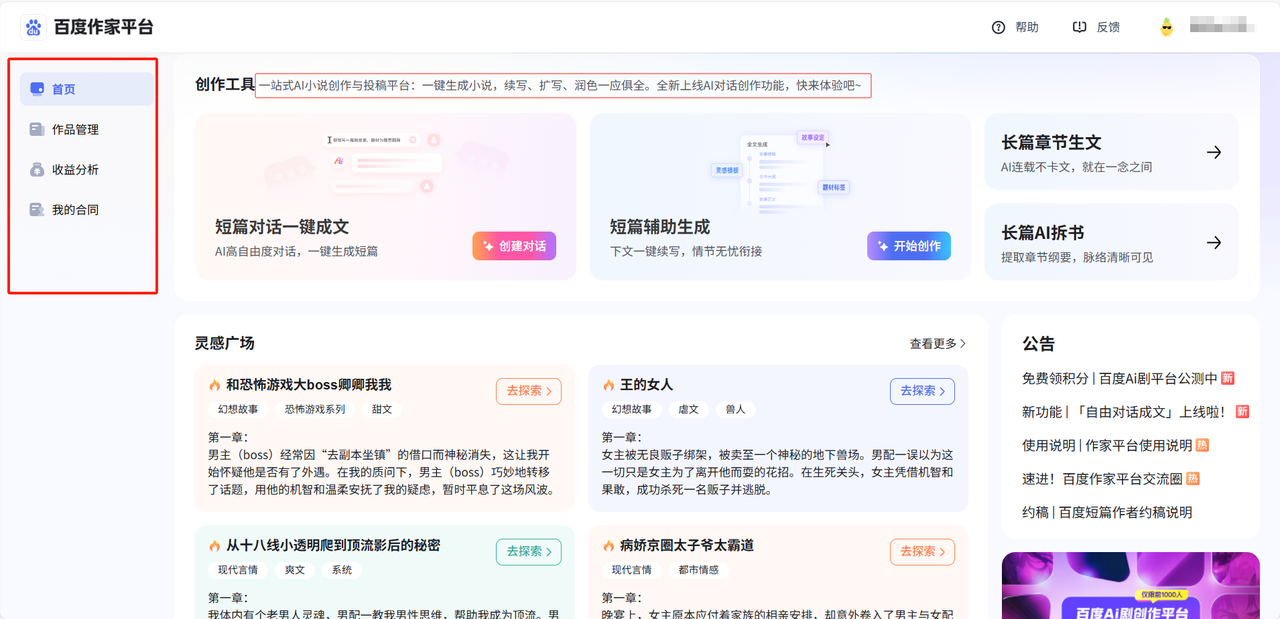Open 作品管理 in the sidebar
The height and width of the screenshot is (619, 1280).
click(87, 129)
